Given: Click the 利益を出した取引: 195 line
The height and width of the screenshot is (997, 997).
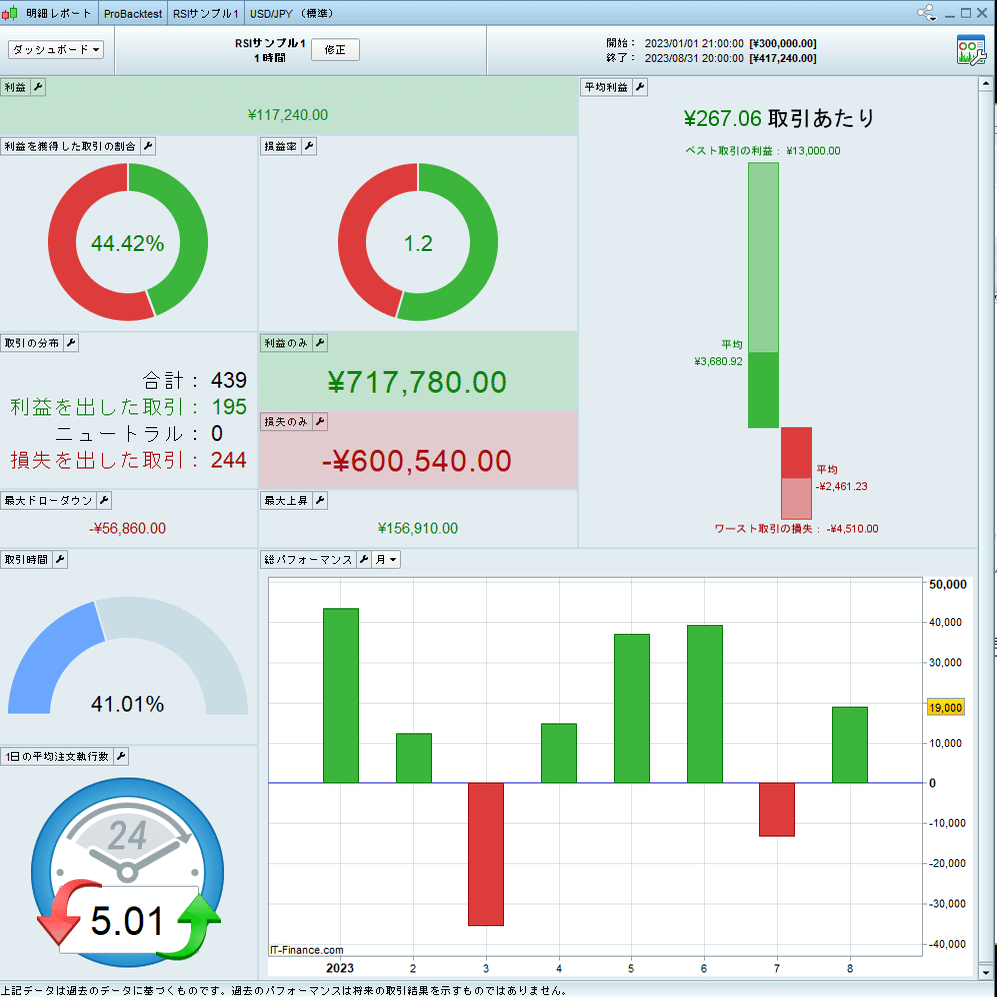Looking at the screenshot, I should pyautogui.click(x=128, y=407).
